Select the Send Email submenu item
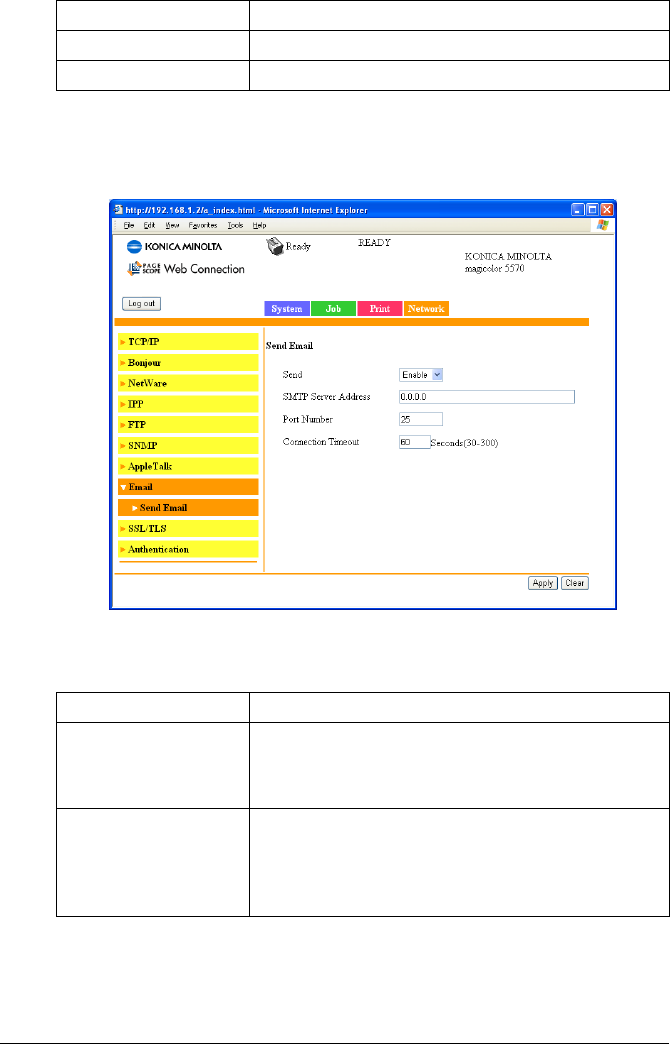670x1044 pixels. tap(188, 507)
